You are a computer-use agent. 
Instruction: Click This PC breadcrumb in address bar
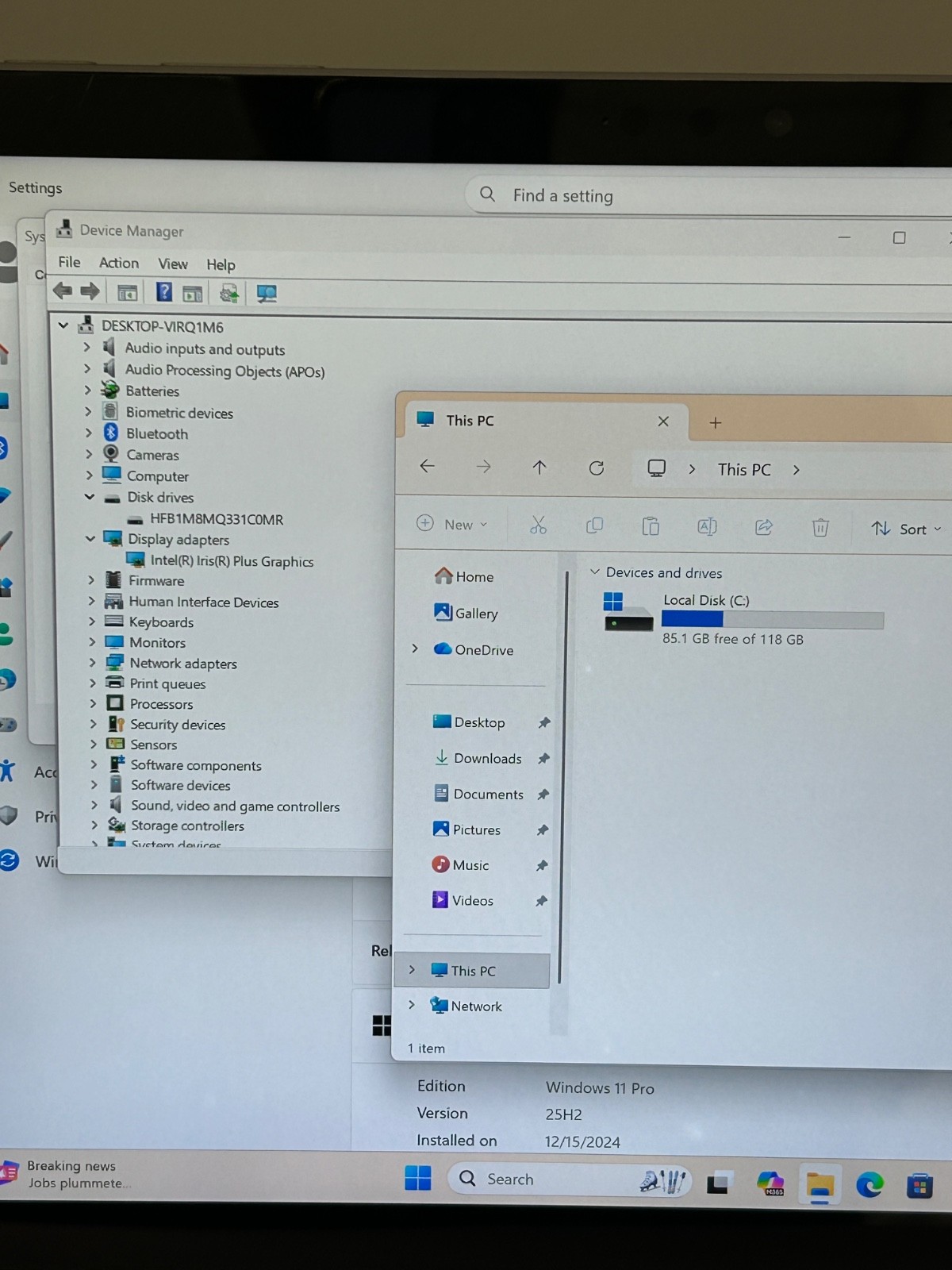[x=744, y=469]
